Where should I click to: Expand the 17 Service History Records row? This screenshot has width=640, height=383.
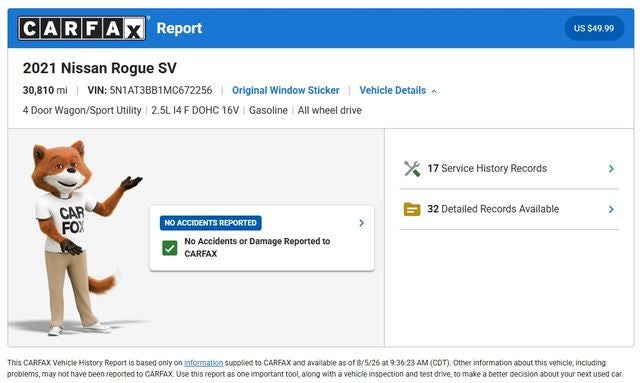point(509,169)
